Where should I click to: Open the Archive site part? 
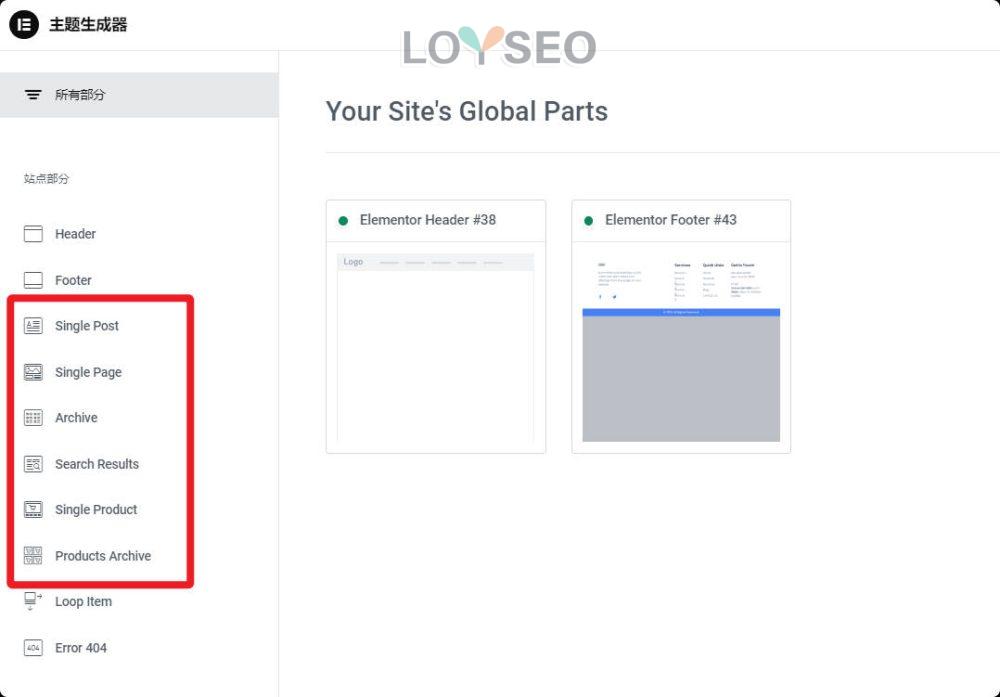pos(77,418)
